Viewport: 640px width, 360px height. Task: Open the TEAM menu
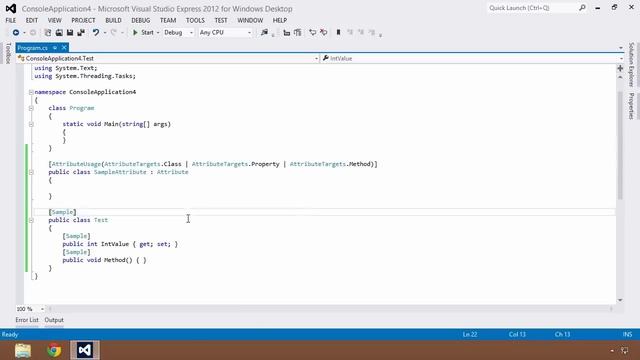tap(168, 20)
